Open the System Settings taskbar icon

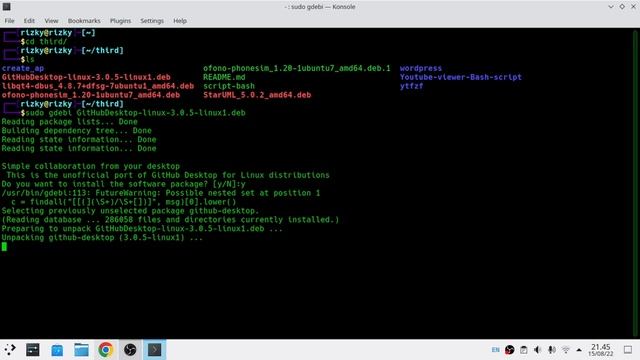tap(33, 349)
